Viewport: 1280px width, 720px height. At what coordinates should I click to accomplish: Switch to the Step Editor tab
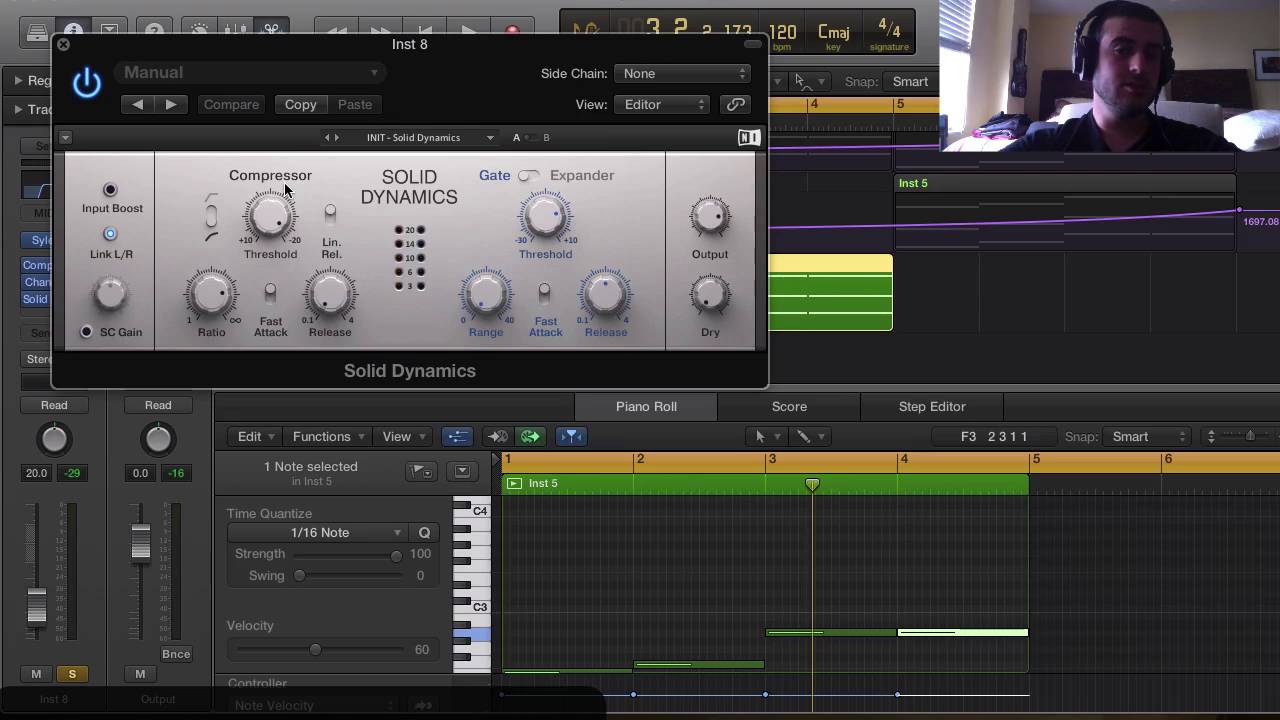pyautogui.click(x=932, y=406)
